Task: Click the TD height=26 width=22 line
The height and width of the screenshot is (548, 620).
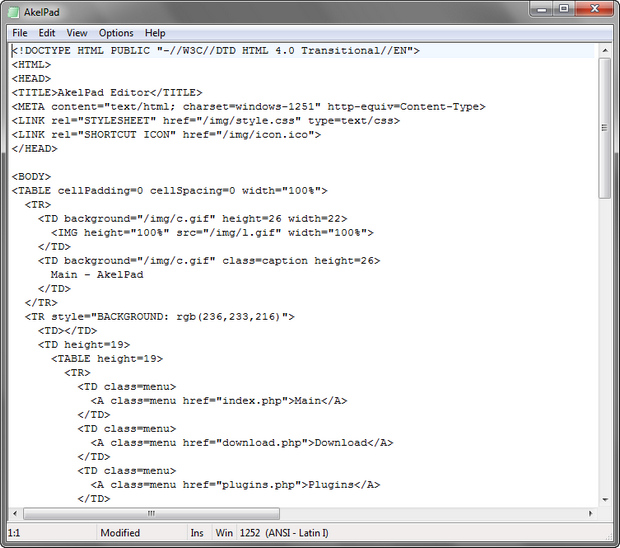Action: pyautogui.click(x=193, y=219)
